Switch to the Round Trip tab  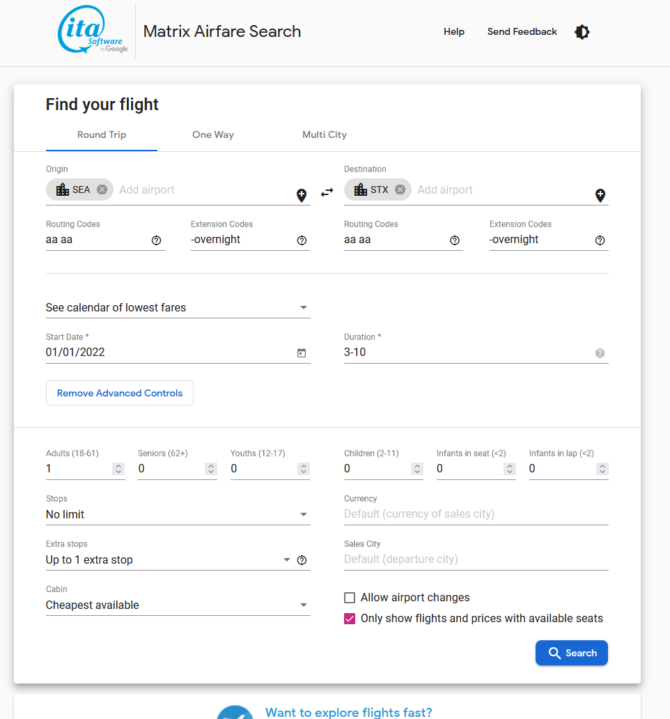101,135
